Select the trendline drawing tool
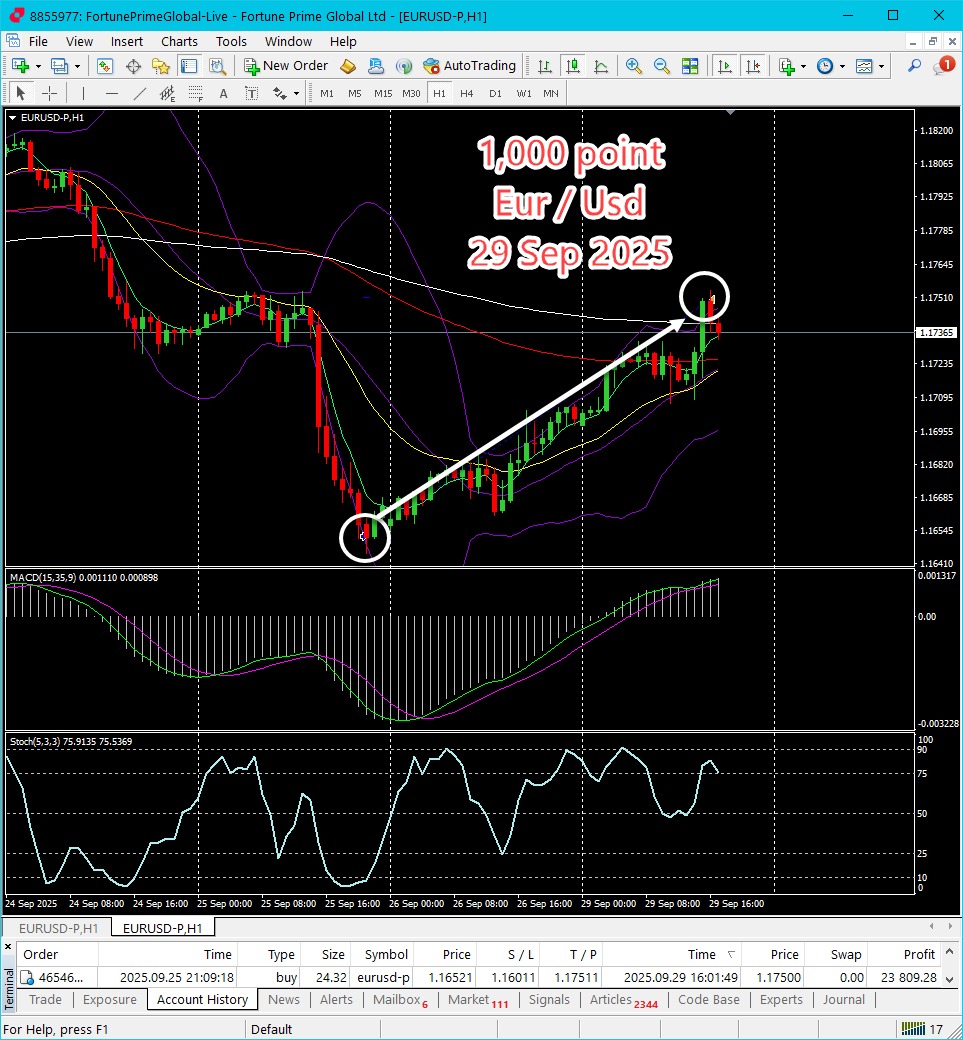Screen dimensions: 963x1040 (140, 93)
